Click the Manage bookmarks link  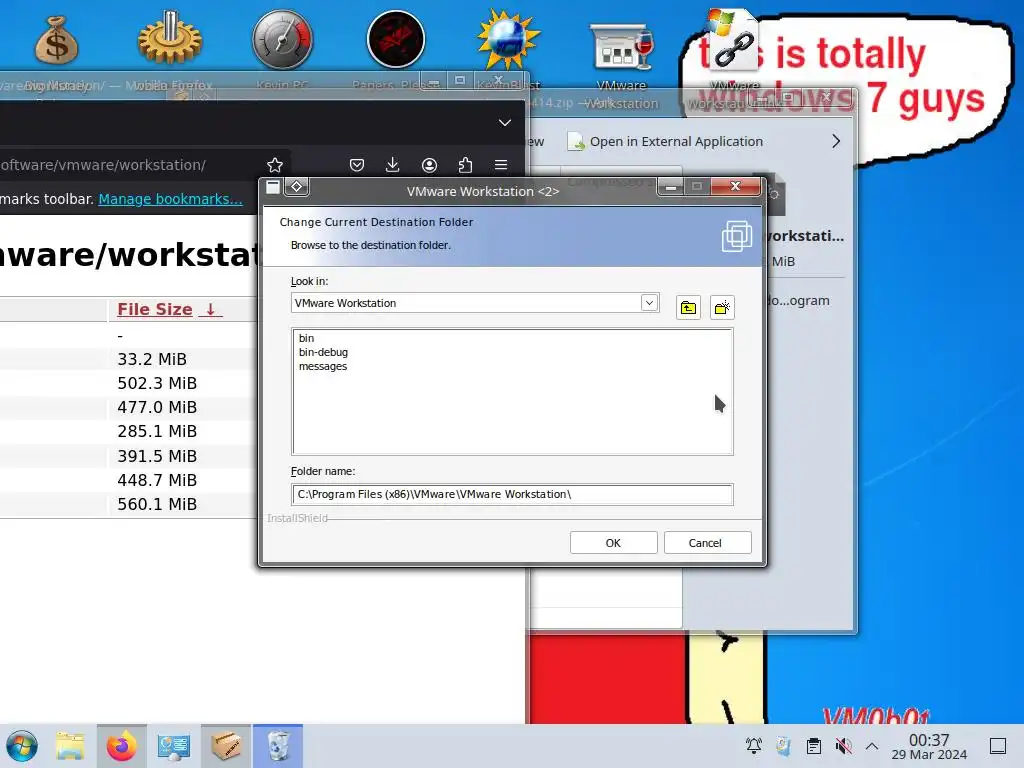170,199
